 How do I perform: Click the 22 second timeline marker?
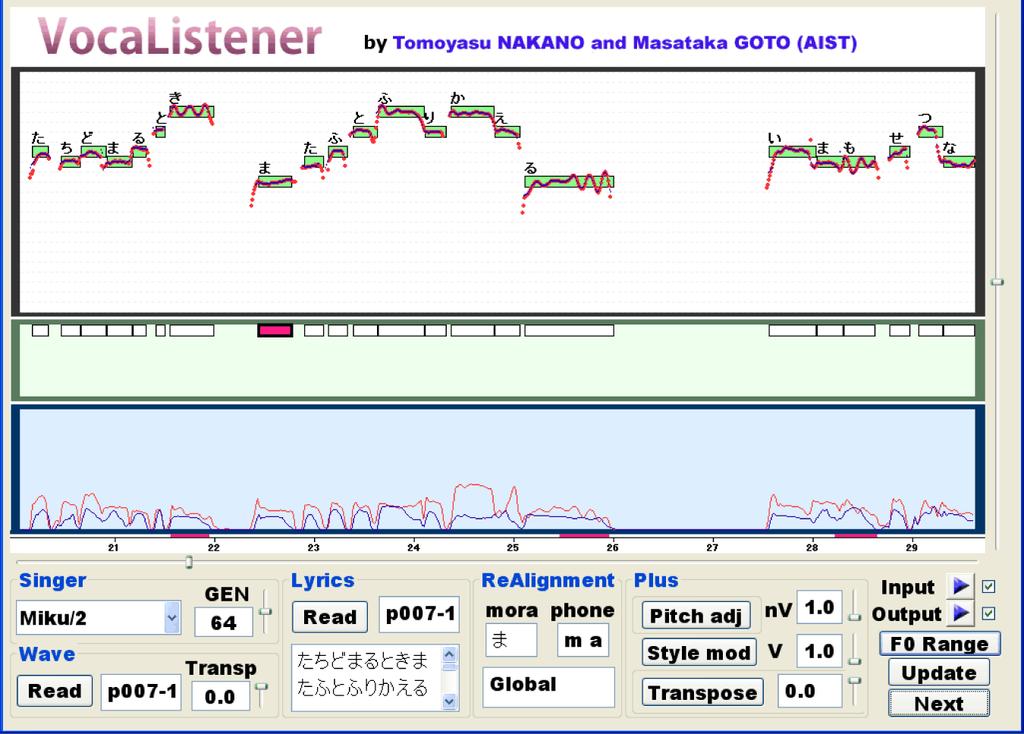coord(214,548)
